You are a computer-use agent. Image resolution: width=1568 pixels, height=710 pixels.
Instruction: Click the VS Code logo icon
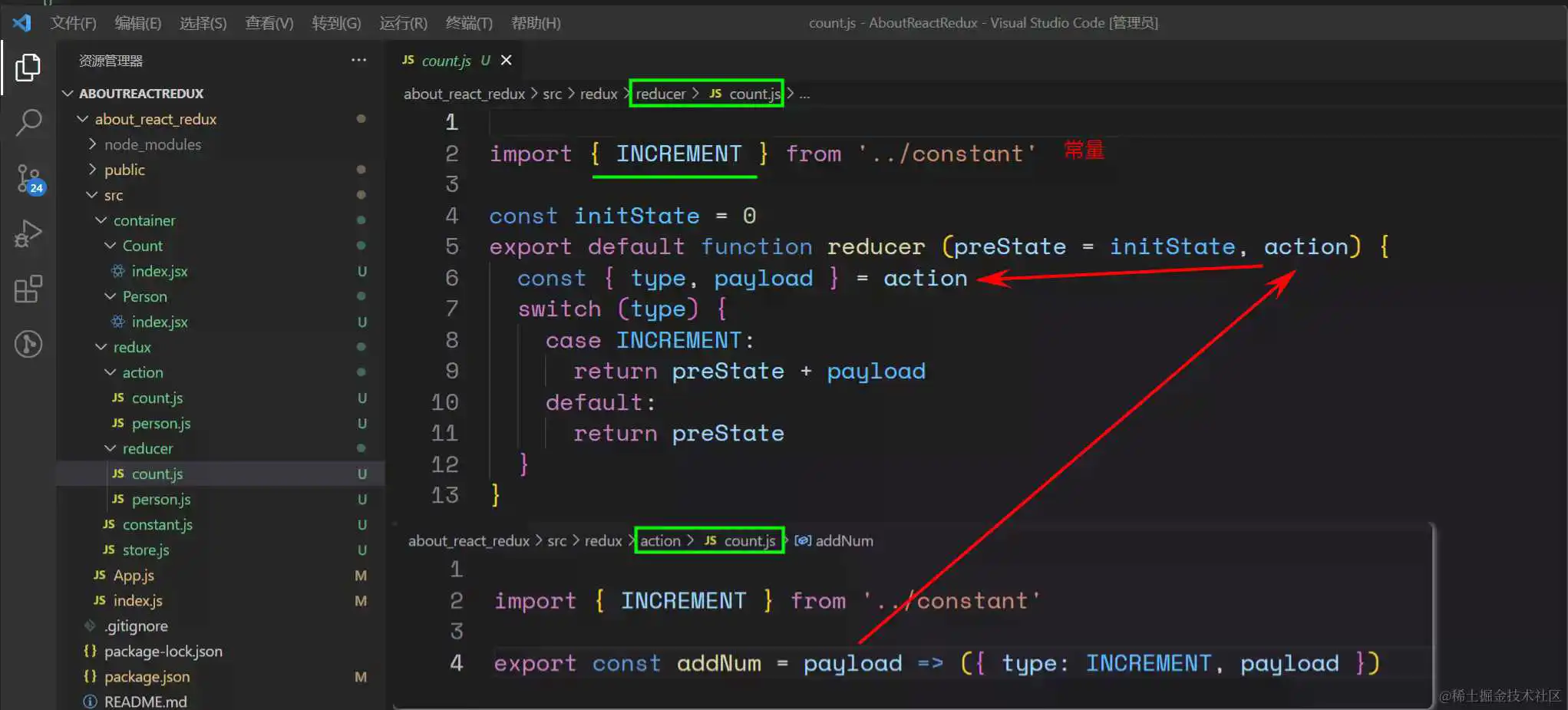point(21,23)
